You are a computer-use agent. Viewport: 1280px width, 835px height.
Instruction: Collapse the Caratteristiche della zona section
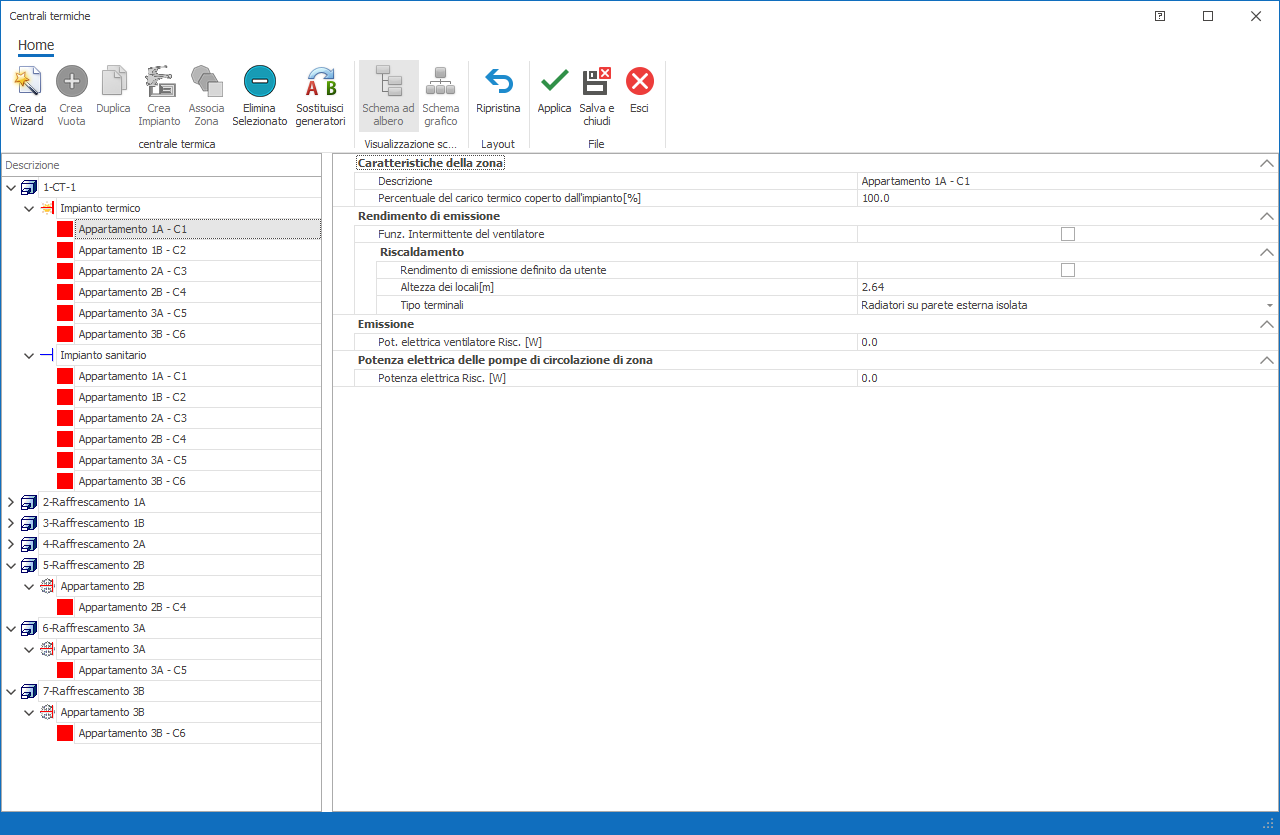coord(1267,163)
